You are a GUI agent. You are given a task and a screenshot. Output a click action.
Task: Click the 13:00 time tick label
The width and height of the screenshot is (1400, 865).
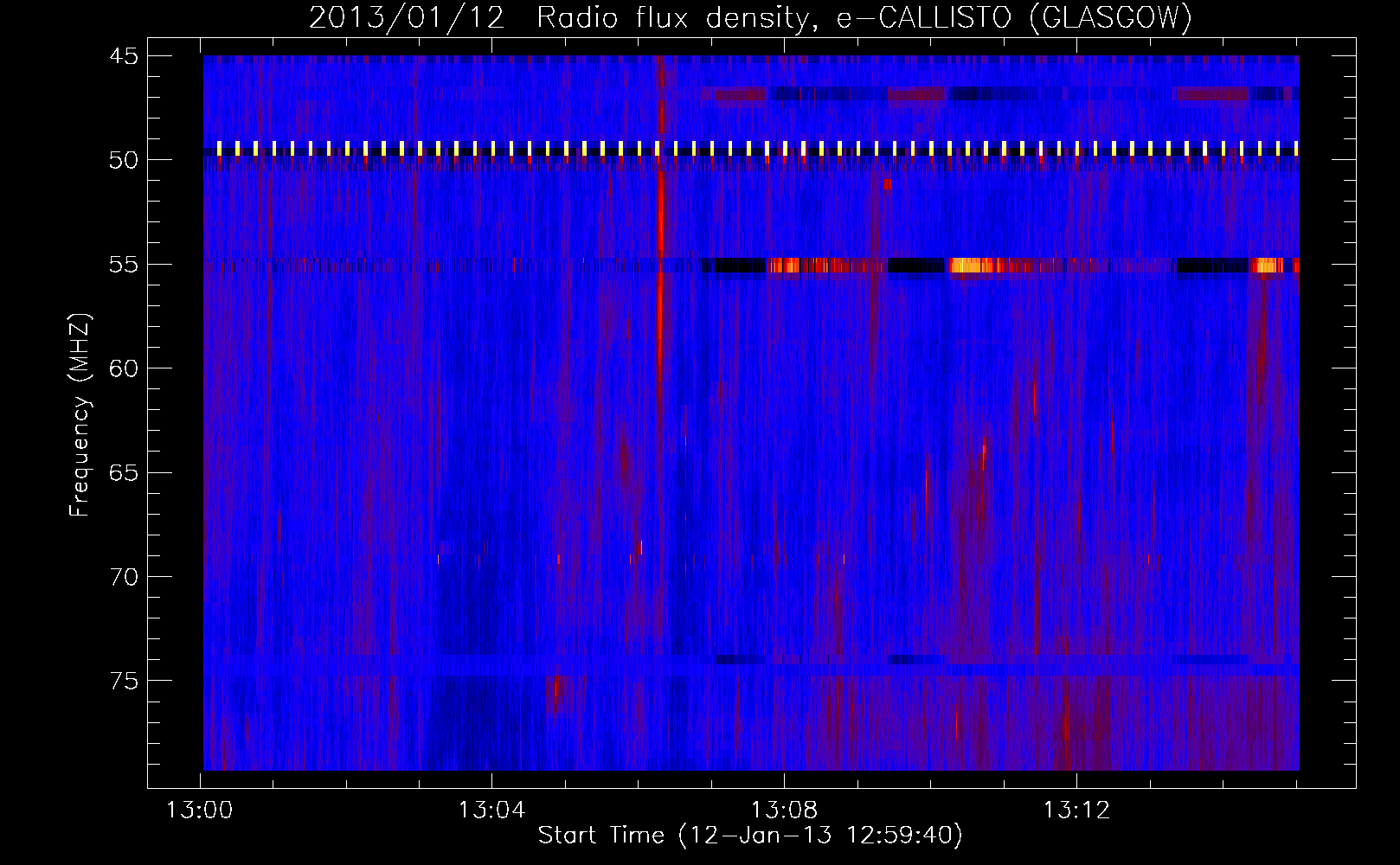(x=200, y=811)
